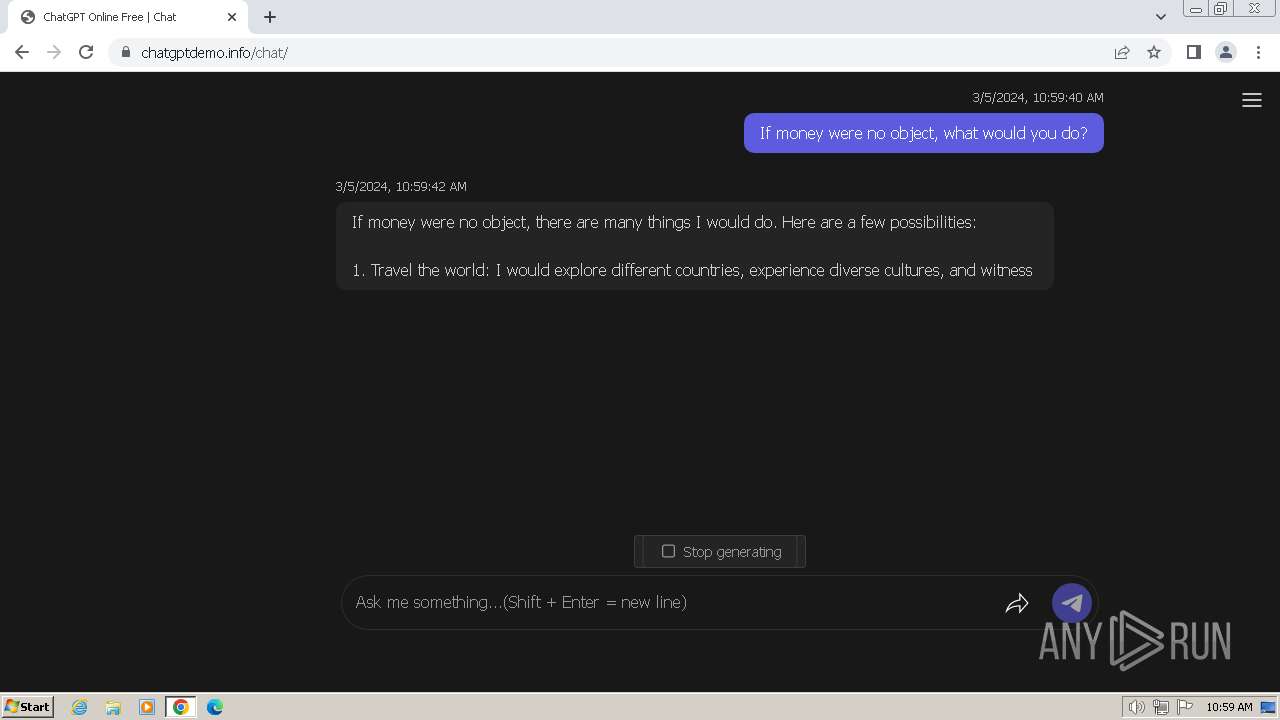Expand the tab search dropdown arrow
Viewport: 1280px width, 720px height.
1160,17
